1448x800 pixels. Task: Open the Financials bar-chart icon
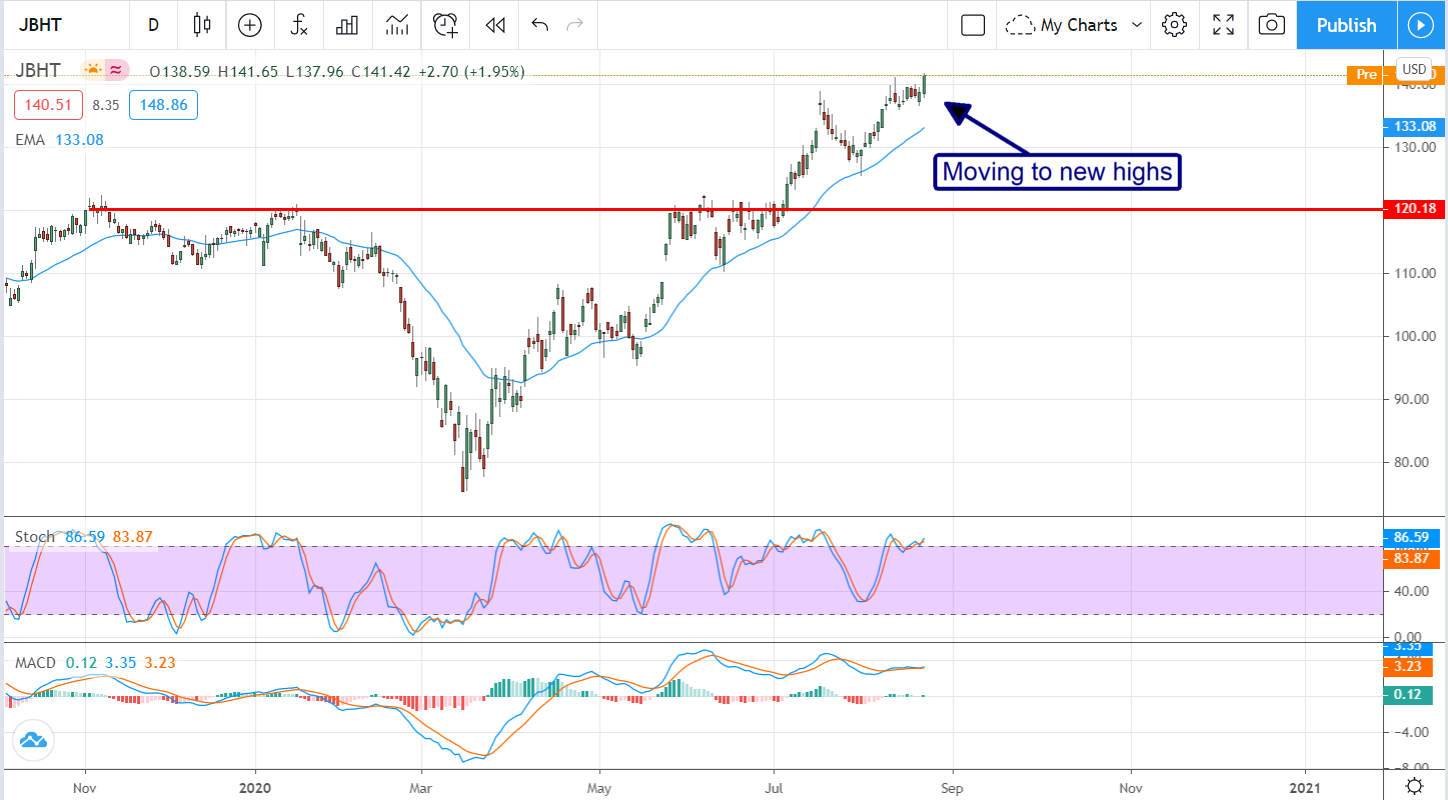click(347, 25)
